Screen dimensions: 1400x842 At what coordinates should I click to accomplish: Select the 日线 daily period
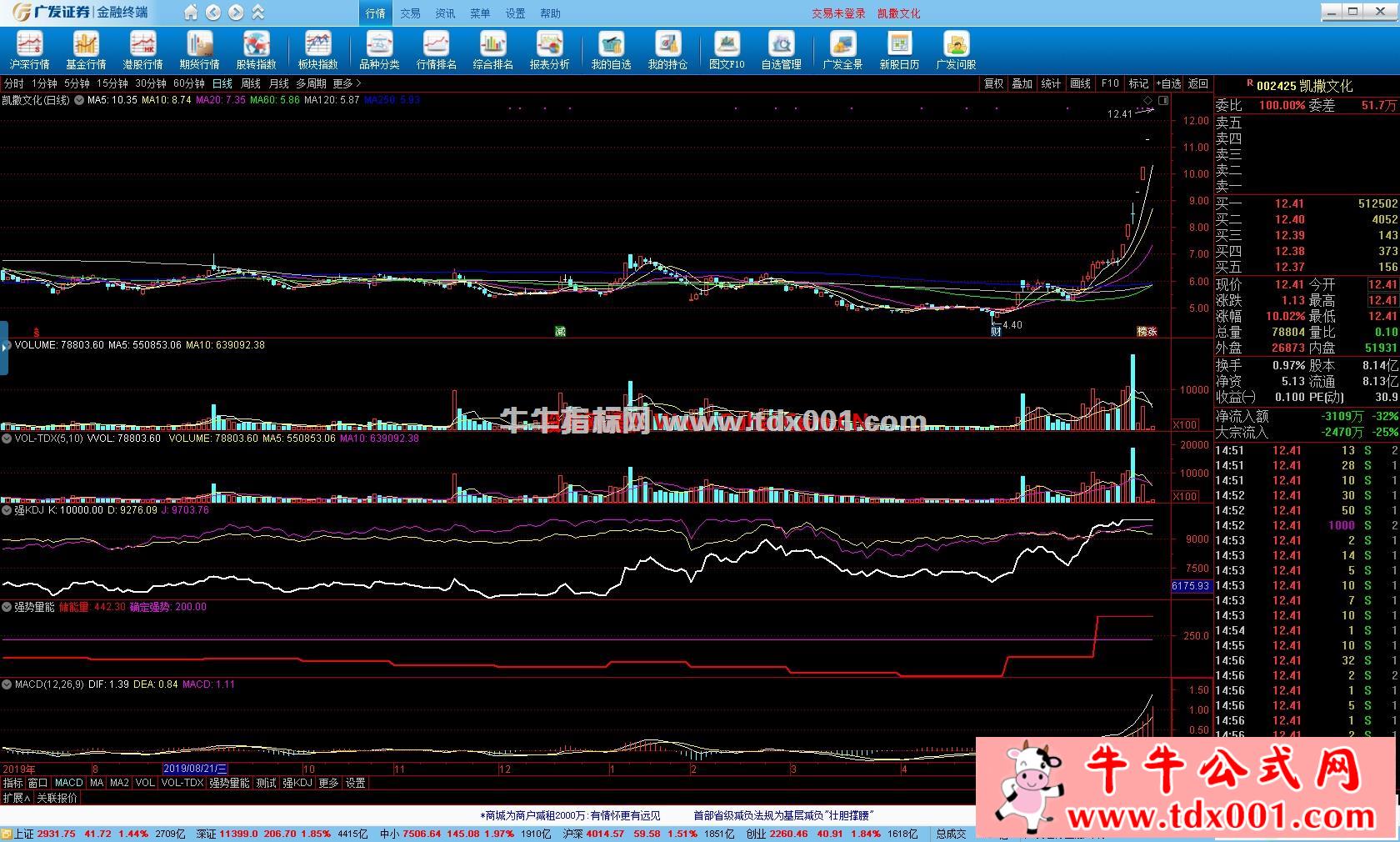222,83
